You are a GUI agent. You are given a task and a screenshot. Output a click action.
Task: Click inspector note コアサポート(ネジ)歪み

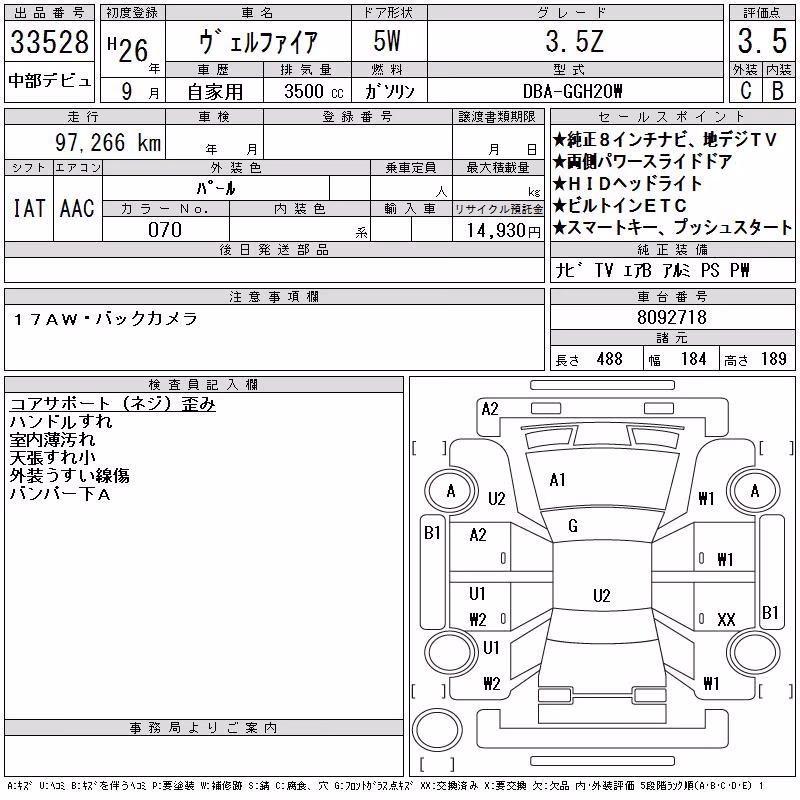pos(112,403)
